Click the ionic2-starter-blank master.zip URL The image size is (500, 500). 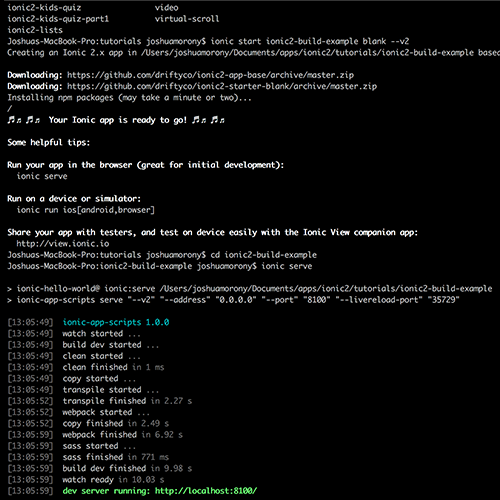(x=222, y=86)
